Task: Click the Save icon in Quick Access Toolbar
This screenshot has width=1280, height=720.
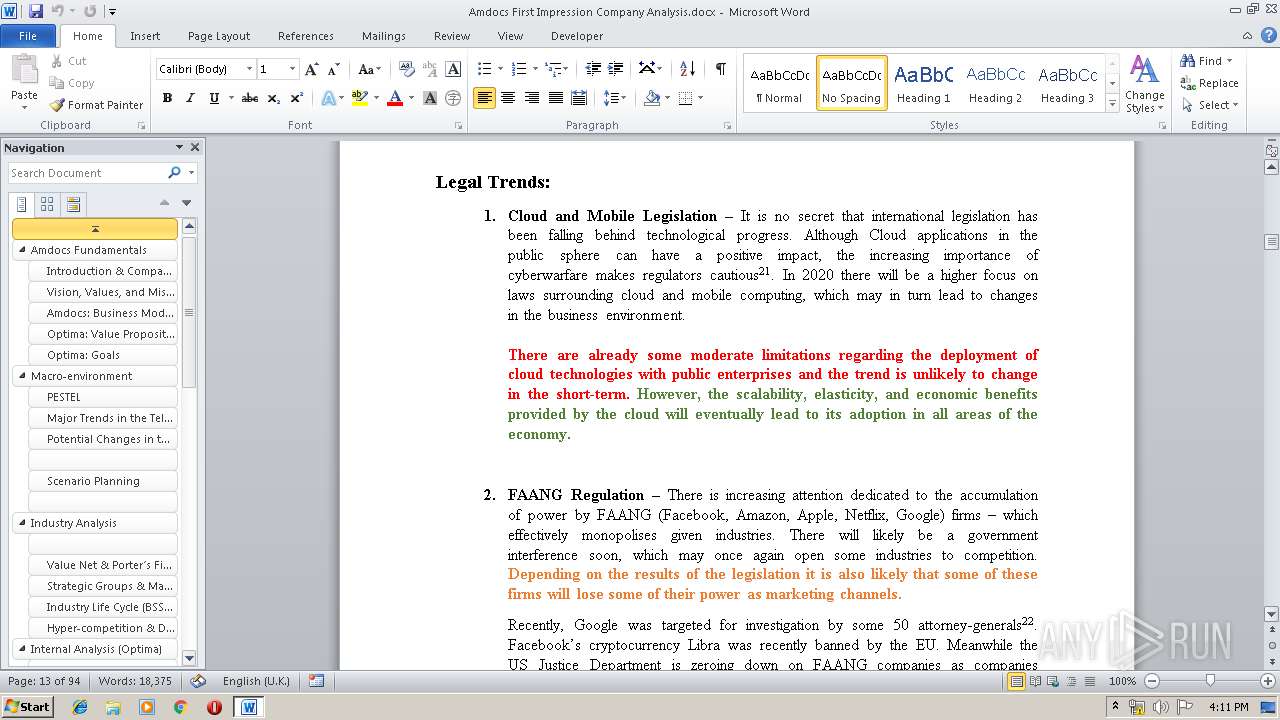Action: click(x=36, y=11)
